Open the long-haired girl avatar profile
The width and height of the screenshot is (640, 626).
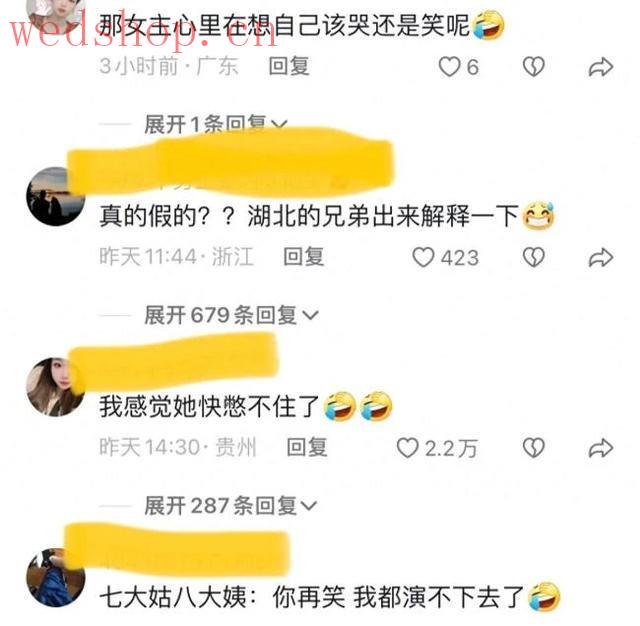56,387
